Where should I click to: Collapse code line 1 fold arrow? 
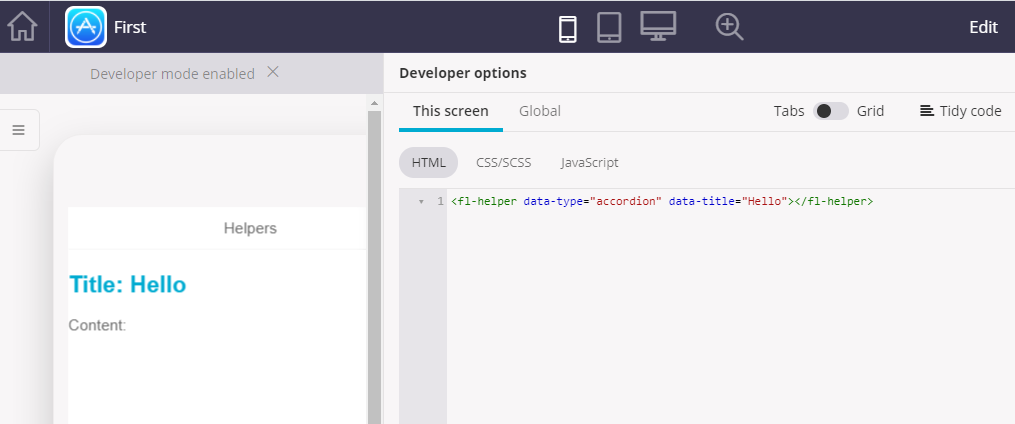pos(421,202)
